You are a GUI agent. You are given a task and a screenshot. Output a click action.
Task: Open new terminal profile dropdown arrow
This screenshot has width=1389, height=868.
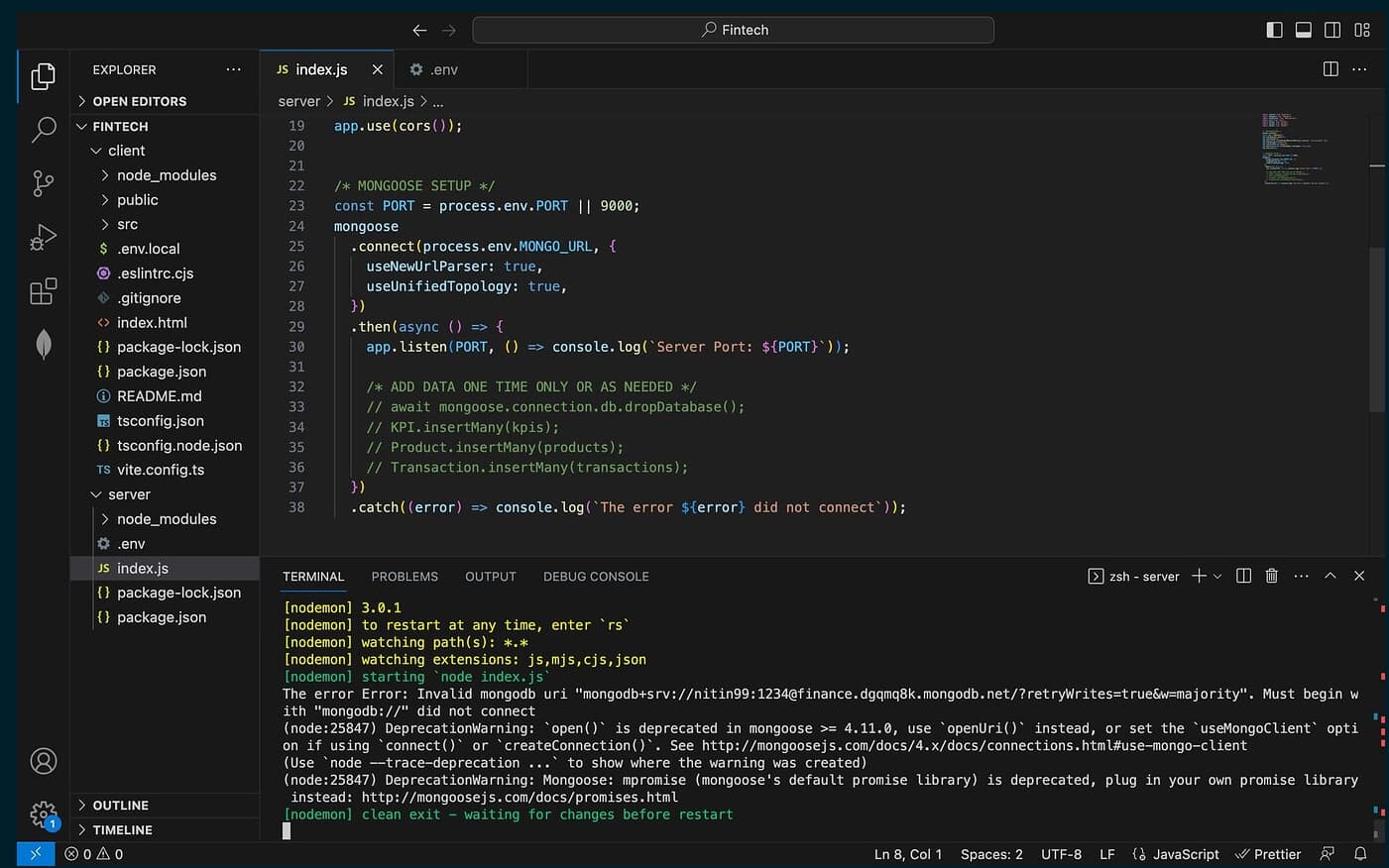(x=1217, y=576)
